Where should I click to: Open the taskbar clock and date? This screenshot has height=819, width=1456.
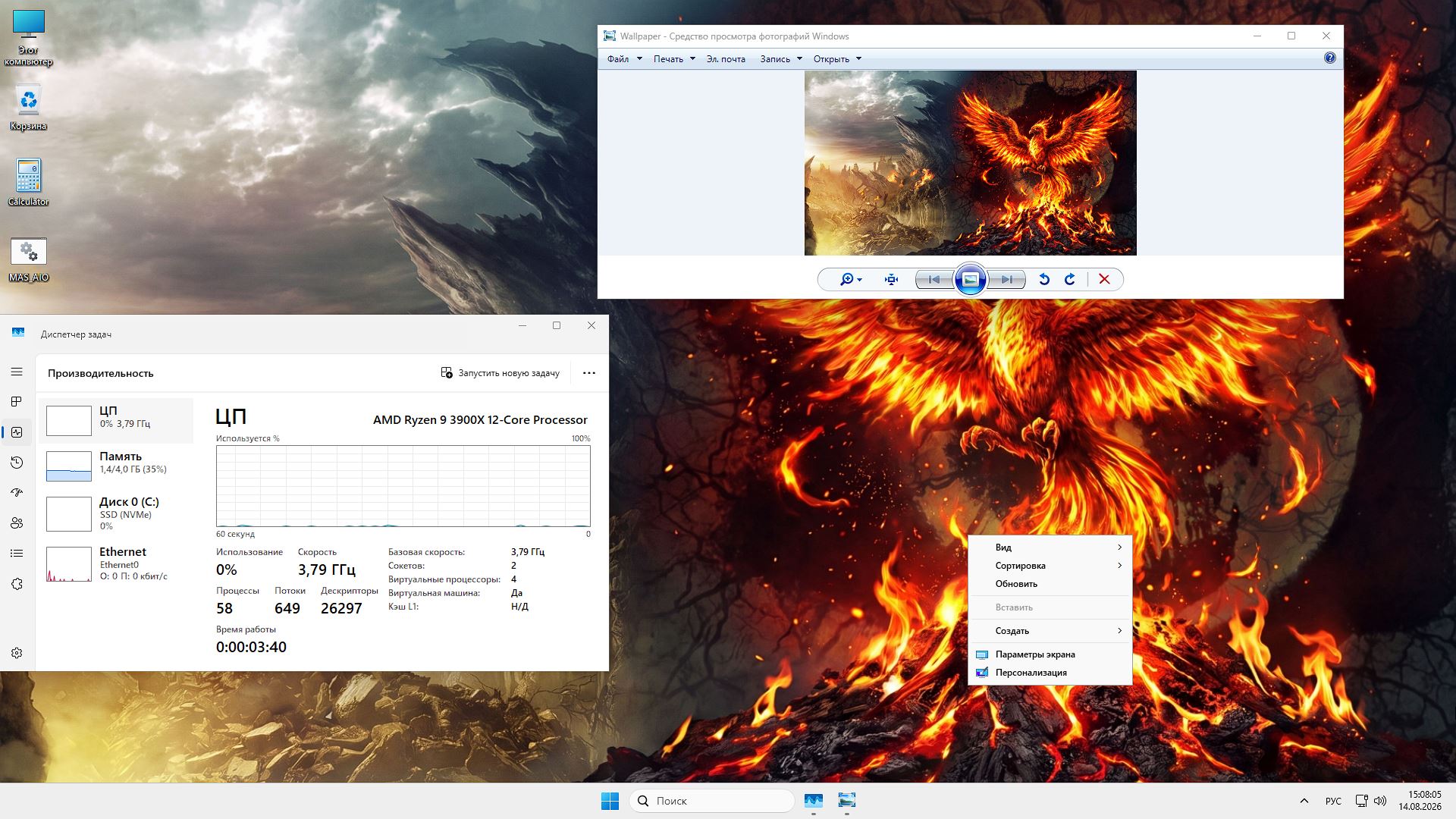pyautogui.click(x=1420, y=801)
